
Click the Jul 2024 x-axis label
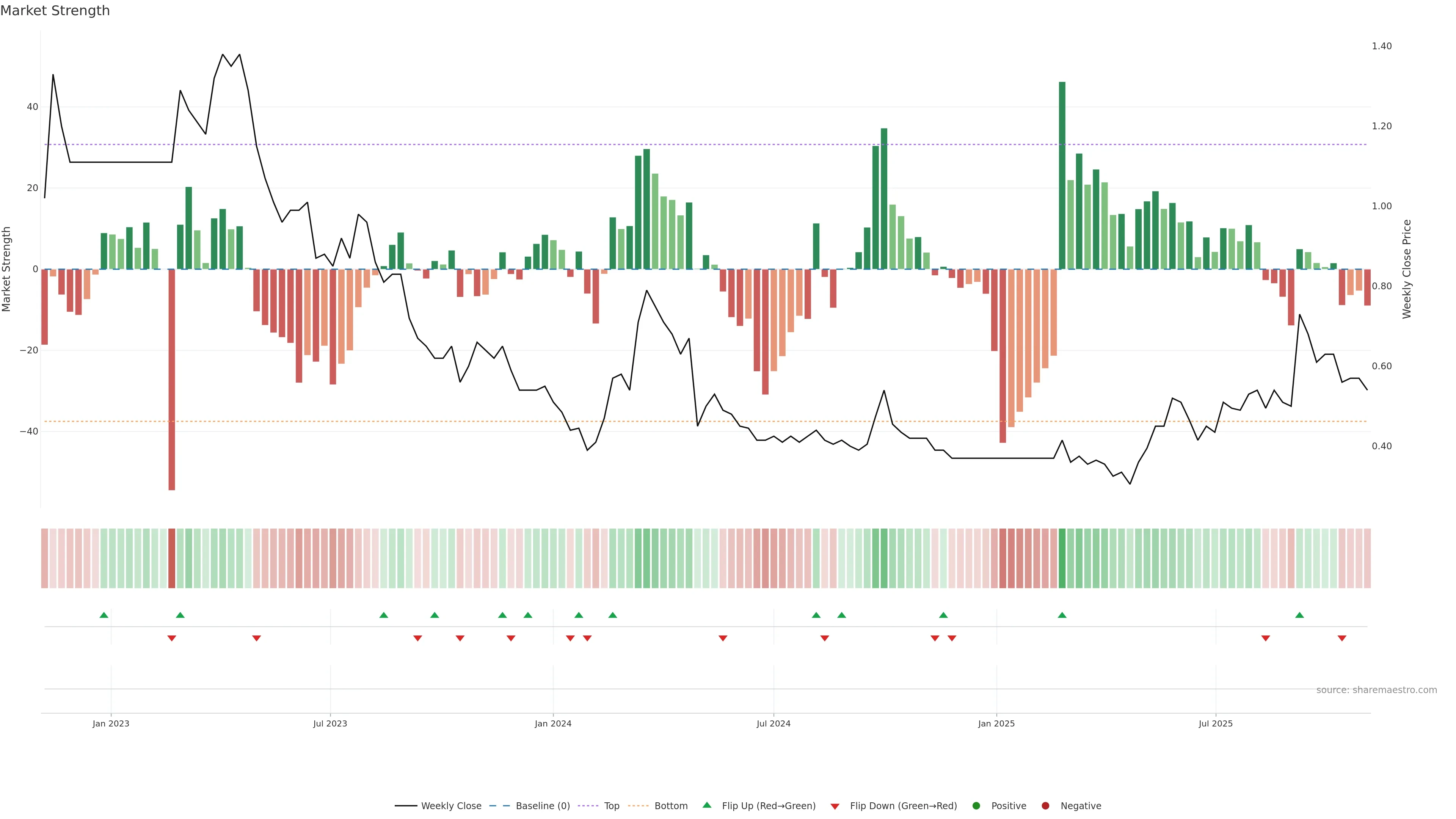[x=773, y=724]
